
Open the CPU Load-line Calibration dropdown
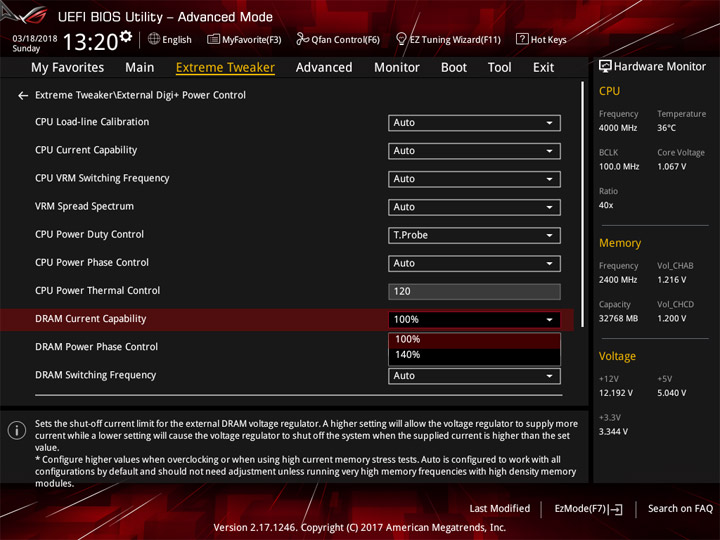point(474,123)
